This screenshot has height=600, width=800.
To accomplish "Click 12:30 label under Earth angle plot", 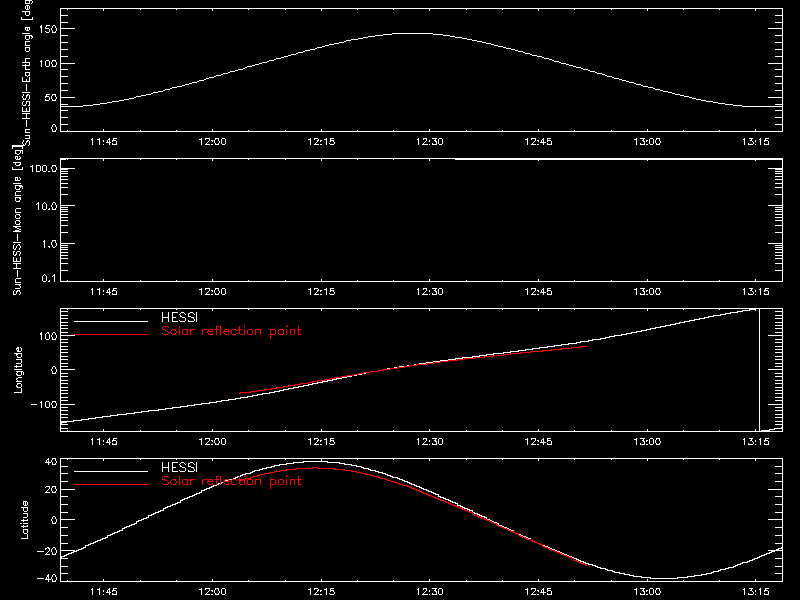I will [430, 142].
